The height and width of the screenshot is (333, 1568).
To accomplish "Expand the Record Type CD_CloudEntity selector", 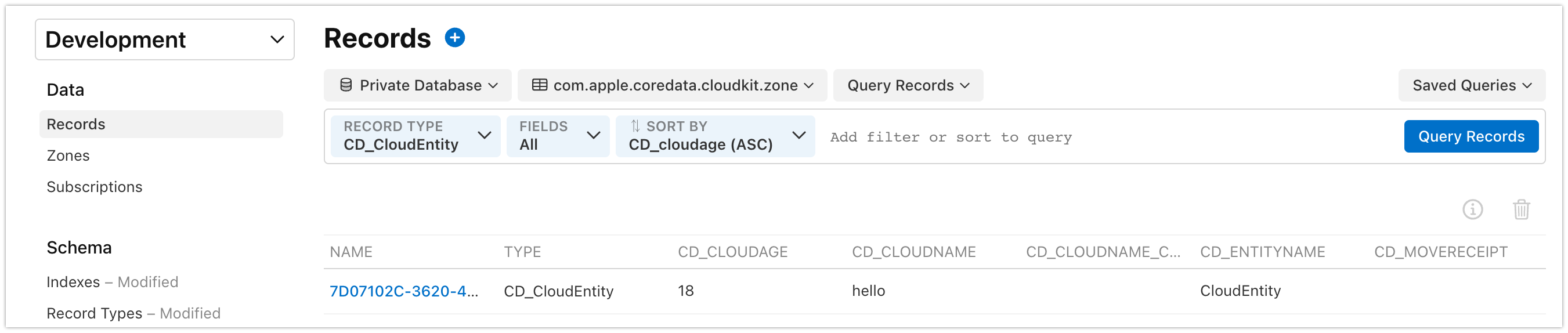I will click(416, 136).
